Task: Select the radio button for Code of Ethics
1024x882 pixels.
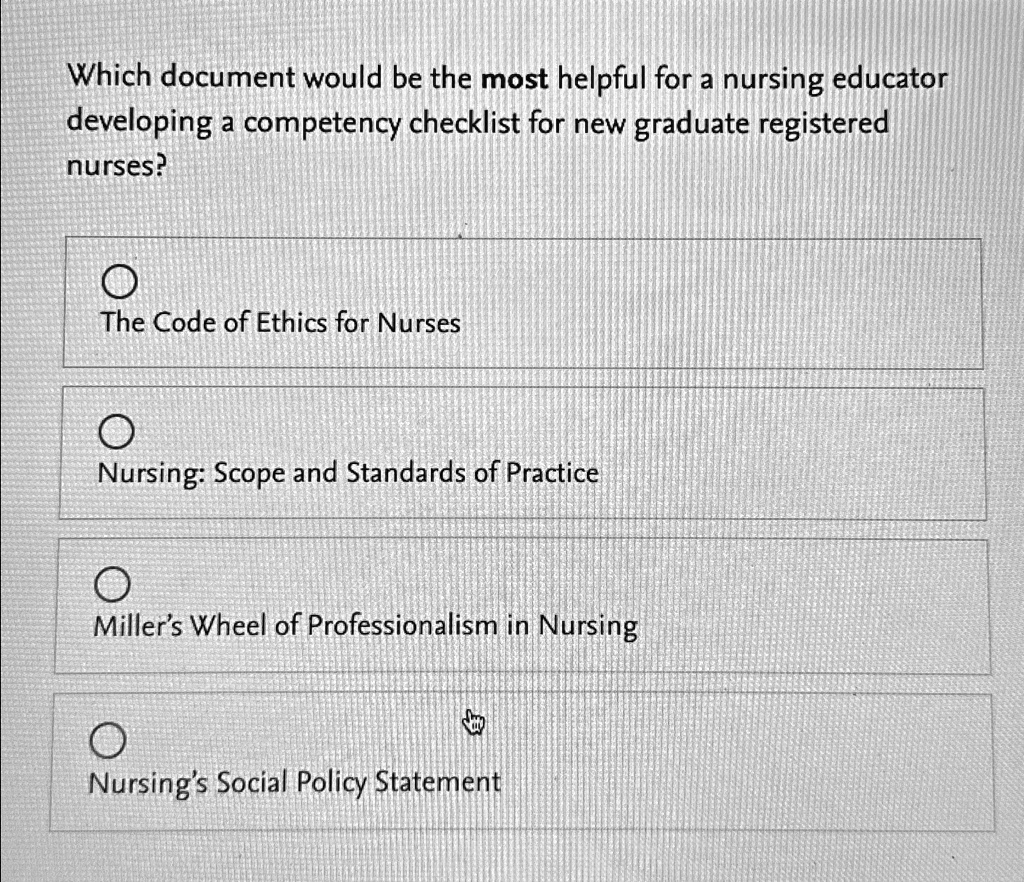Action: (119, 280)
